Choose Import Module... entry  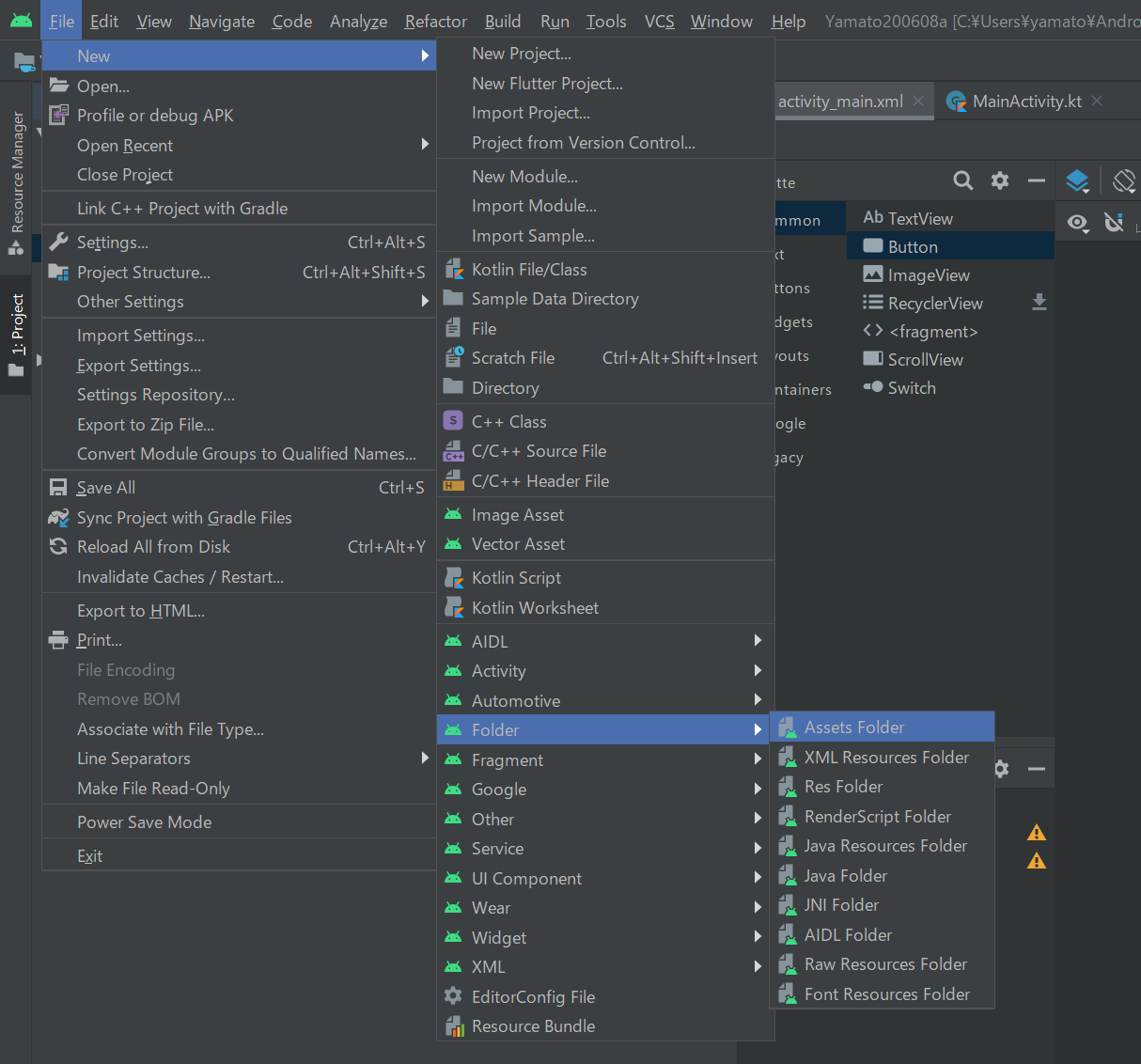605,206
